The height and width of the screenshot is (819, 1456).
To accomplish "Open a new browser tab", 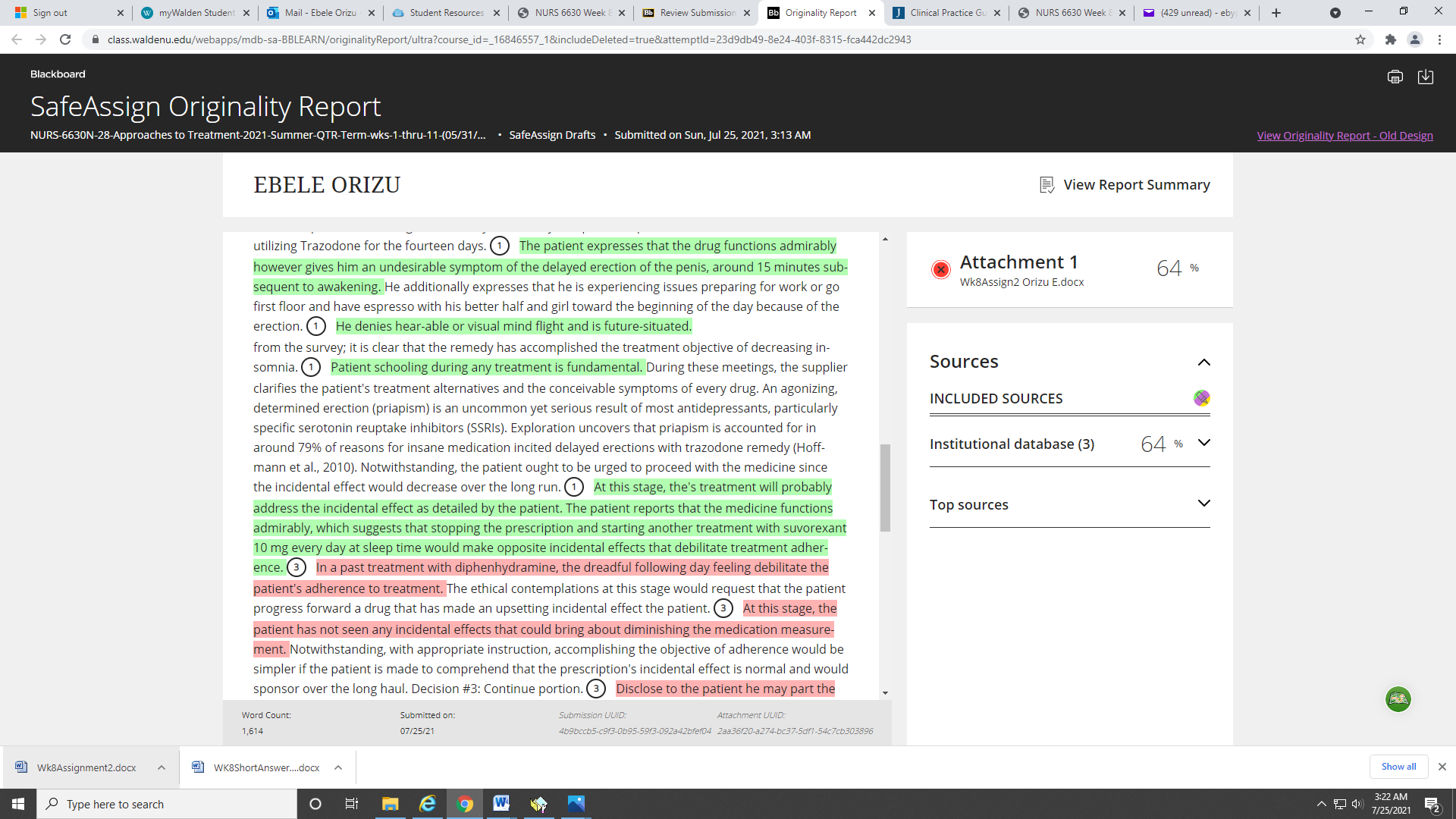I will (1276, 13).
